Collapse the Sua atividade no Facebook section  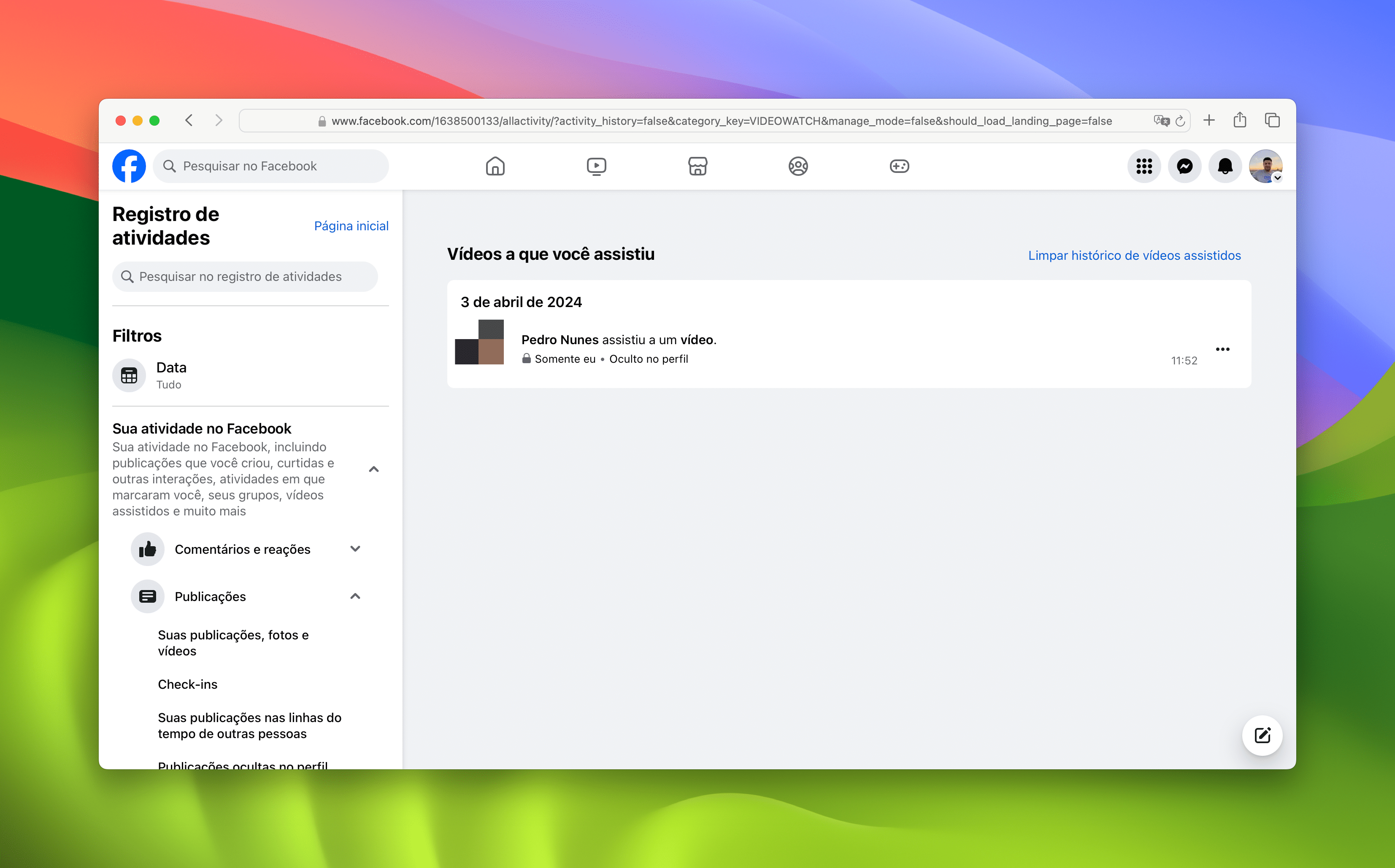[x=374, y=469]
